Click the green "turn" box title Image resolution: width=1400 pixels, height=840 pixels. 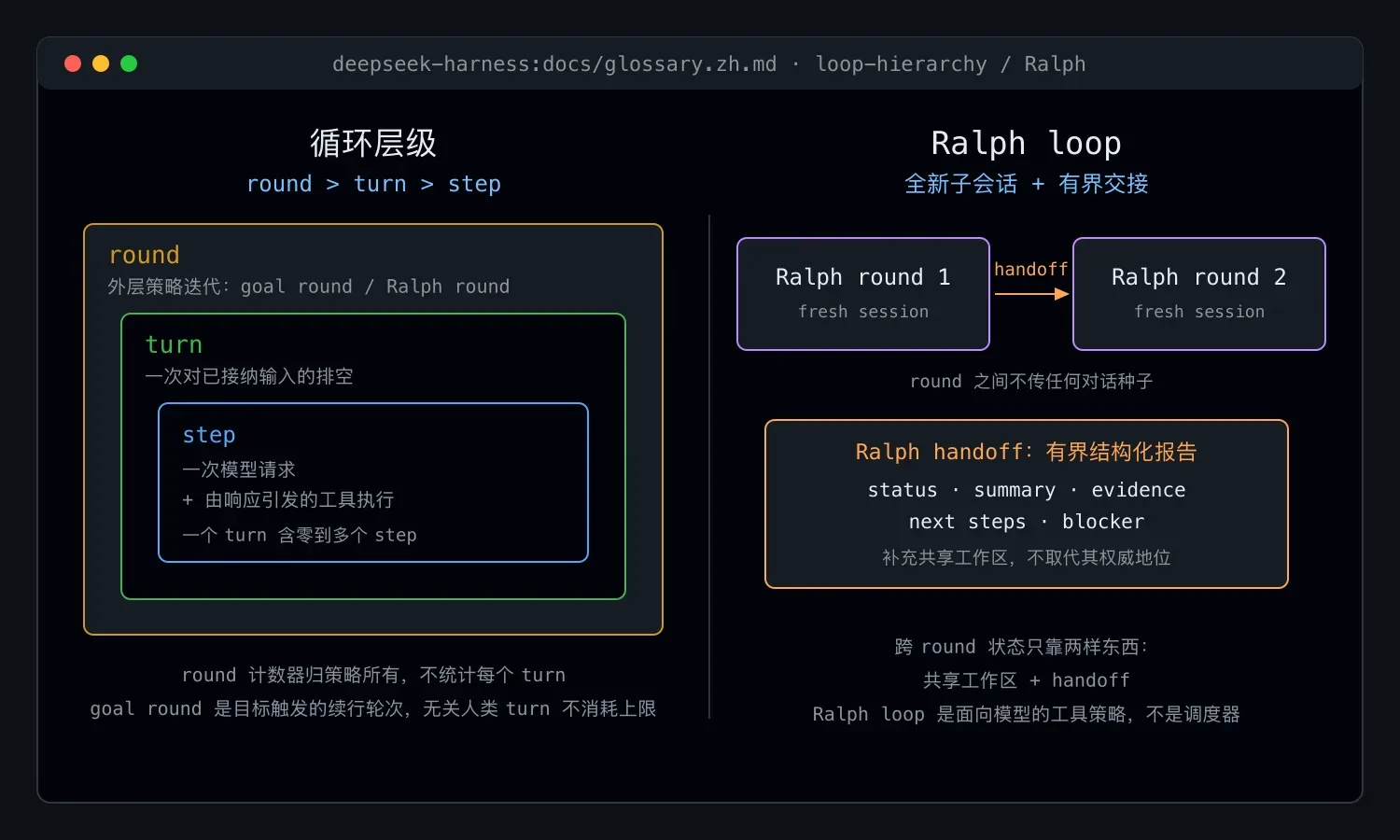point(174,344)
